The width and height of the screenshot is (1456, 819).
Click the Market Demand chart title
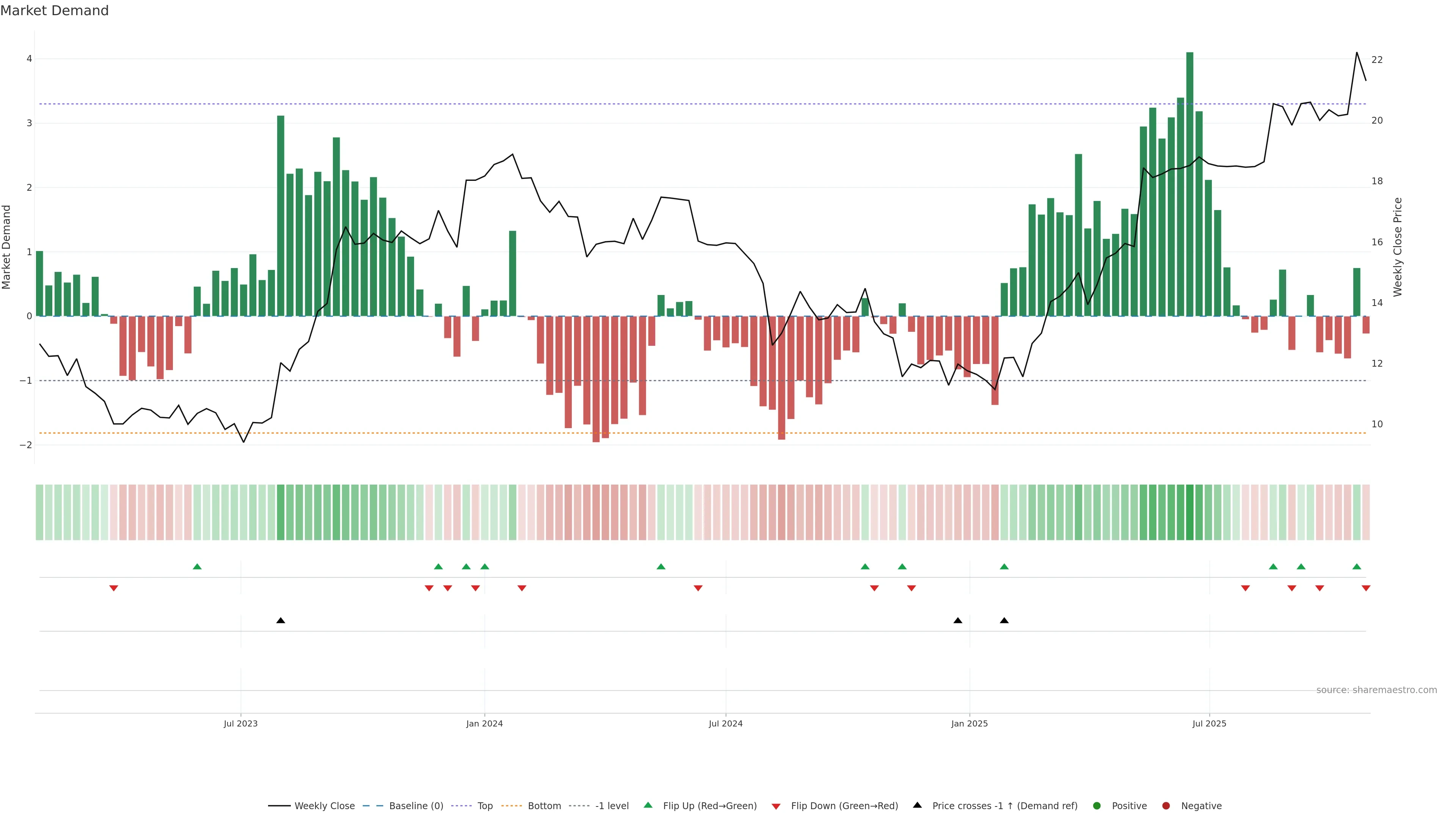[x=54, y=11]
